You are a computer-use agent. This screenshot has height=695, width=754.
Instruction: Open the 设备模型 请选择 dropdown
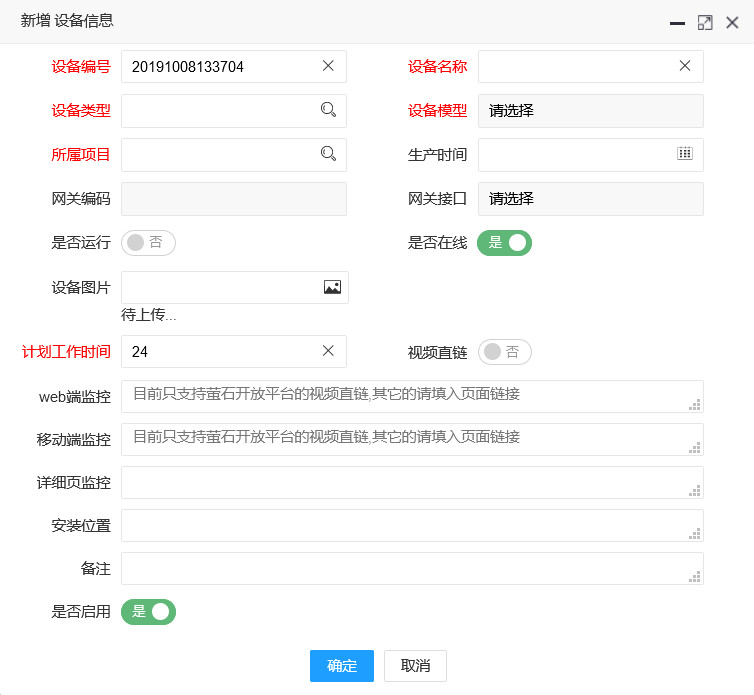pyautogui.click(x=591, y=111)
